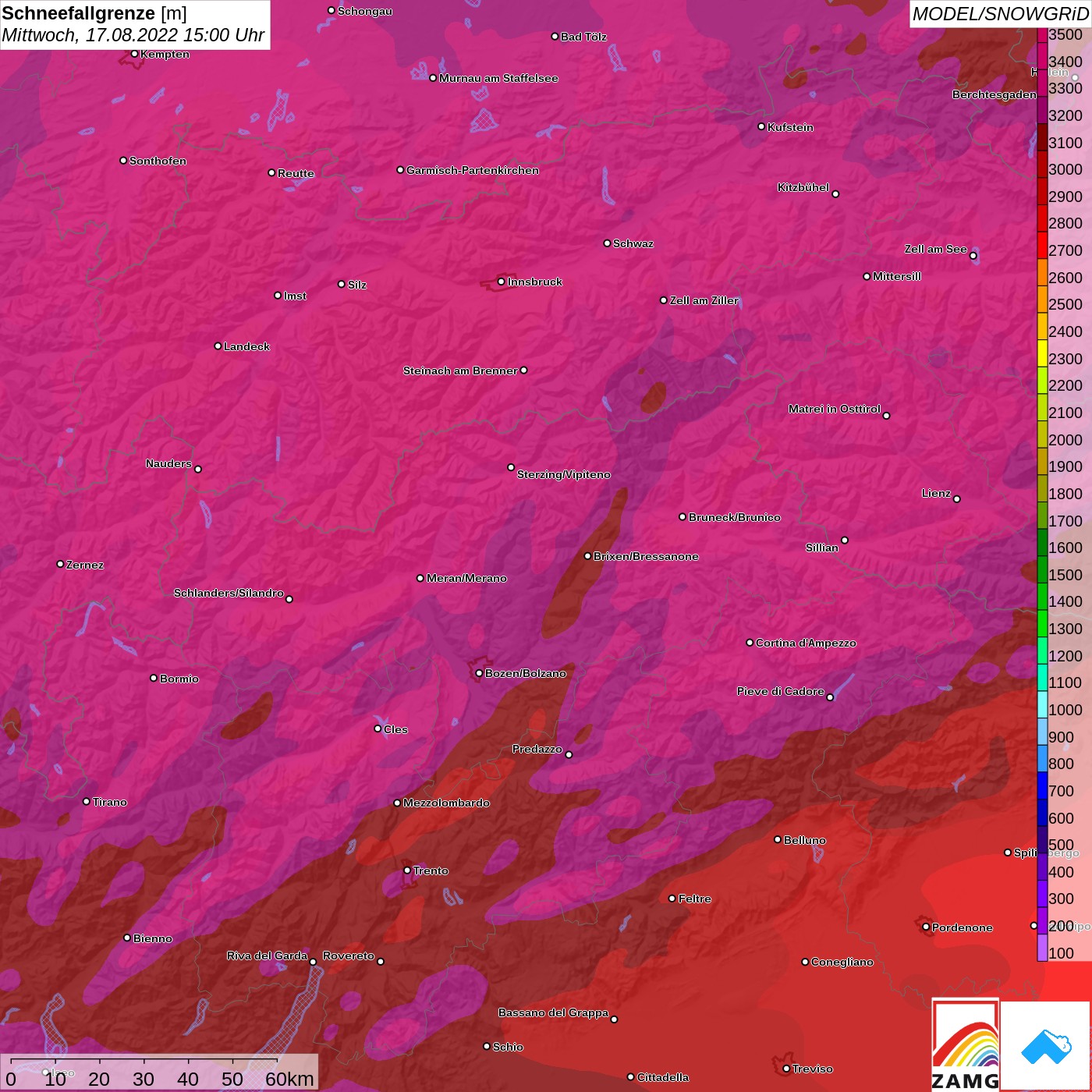Image resolution: width=1092 pixels, height=1092 pixels.
Task: Click the Nauders town label
Action: pos(168,463)
